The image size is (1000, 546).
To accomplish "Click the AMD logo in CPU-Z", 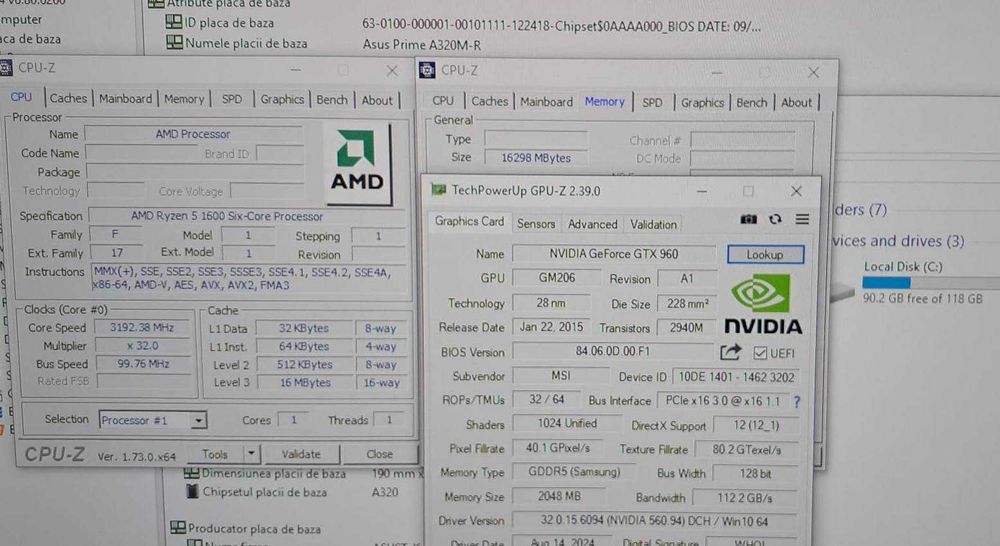I will [x=357, y=163].
